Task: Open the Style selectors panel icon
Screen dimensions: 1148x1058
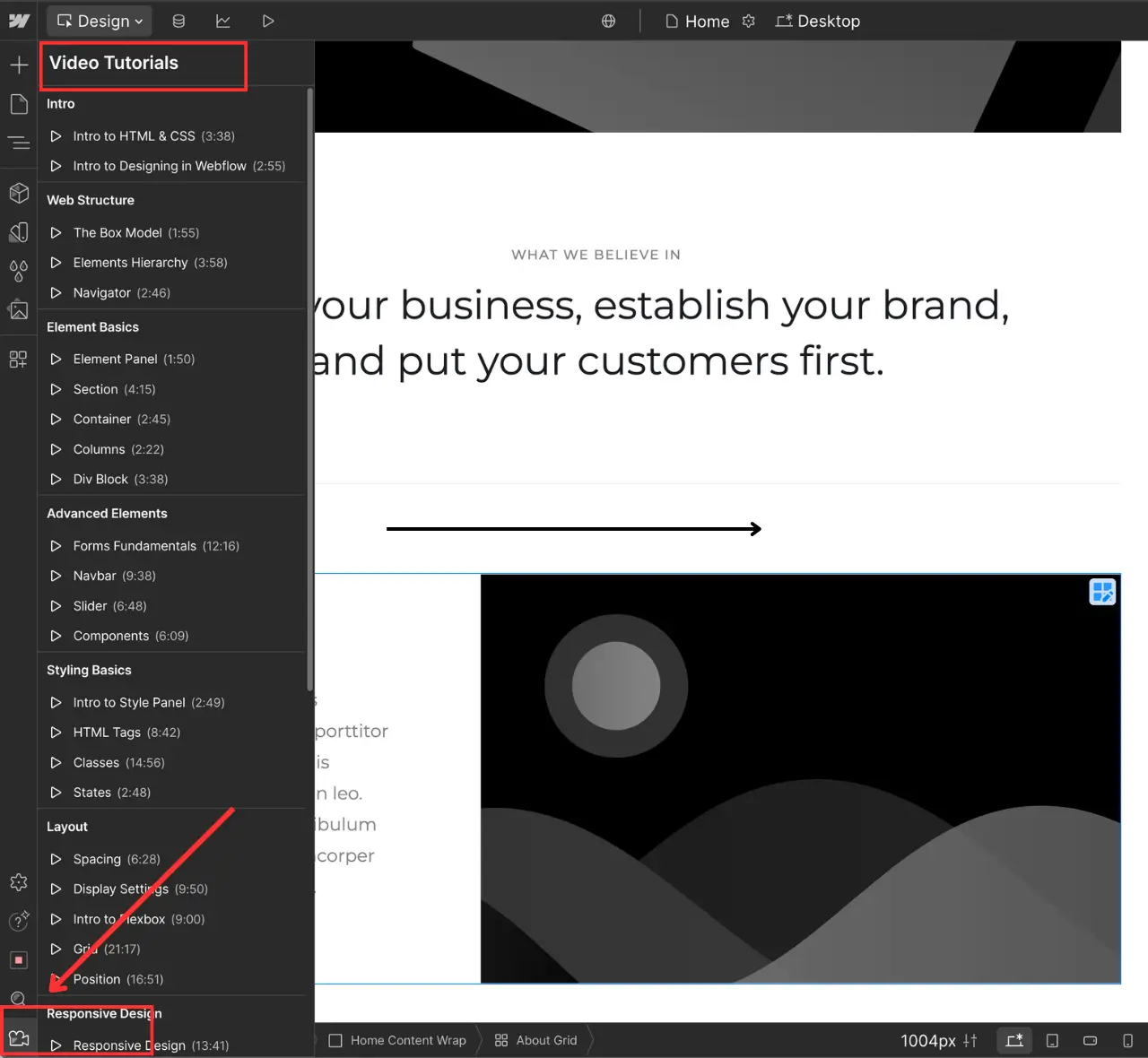Action: [19, 232]
